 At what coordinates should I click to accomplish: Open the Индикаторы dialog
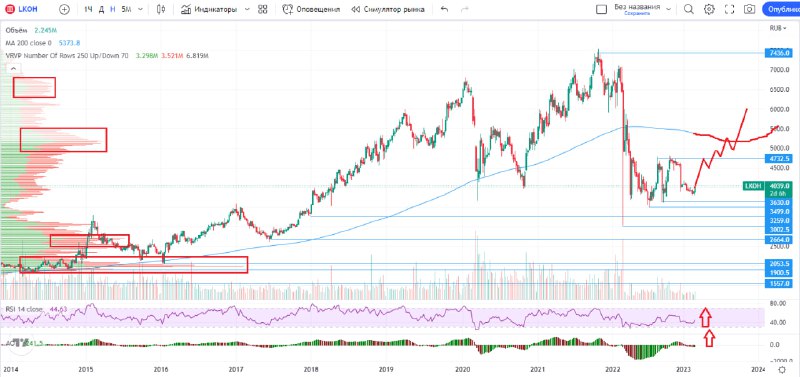pyautogui.click(x=209, y=9)
